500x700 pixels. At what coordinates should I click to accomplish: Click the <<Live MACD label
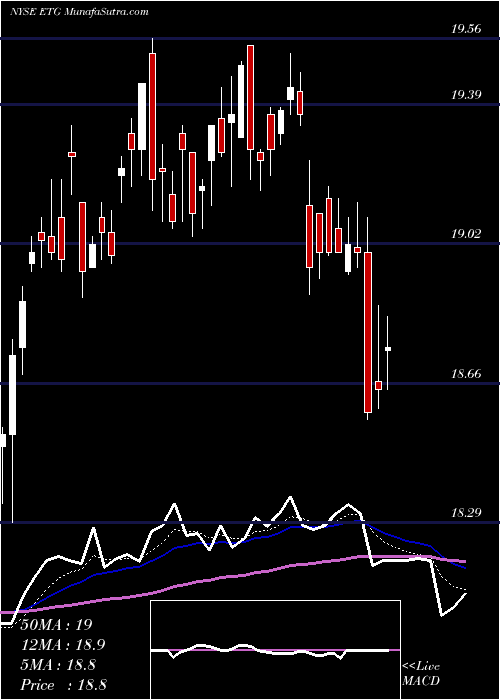[421, 673]
